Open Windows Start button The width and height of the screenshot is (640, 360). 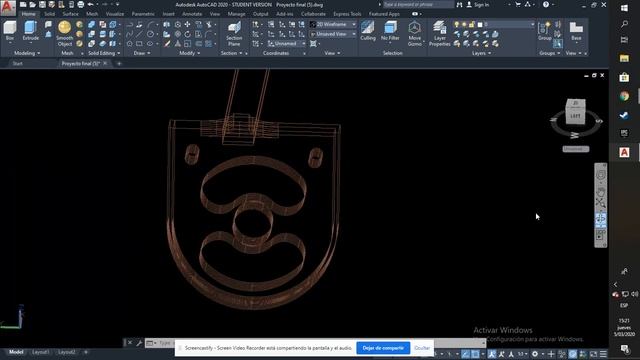point(624,7)
